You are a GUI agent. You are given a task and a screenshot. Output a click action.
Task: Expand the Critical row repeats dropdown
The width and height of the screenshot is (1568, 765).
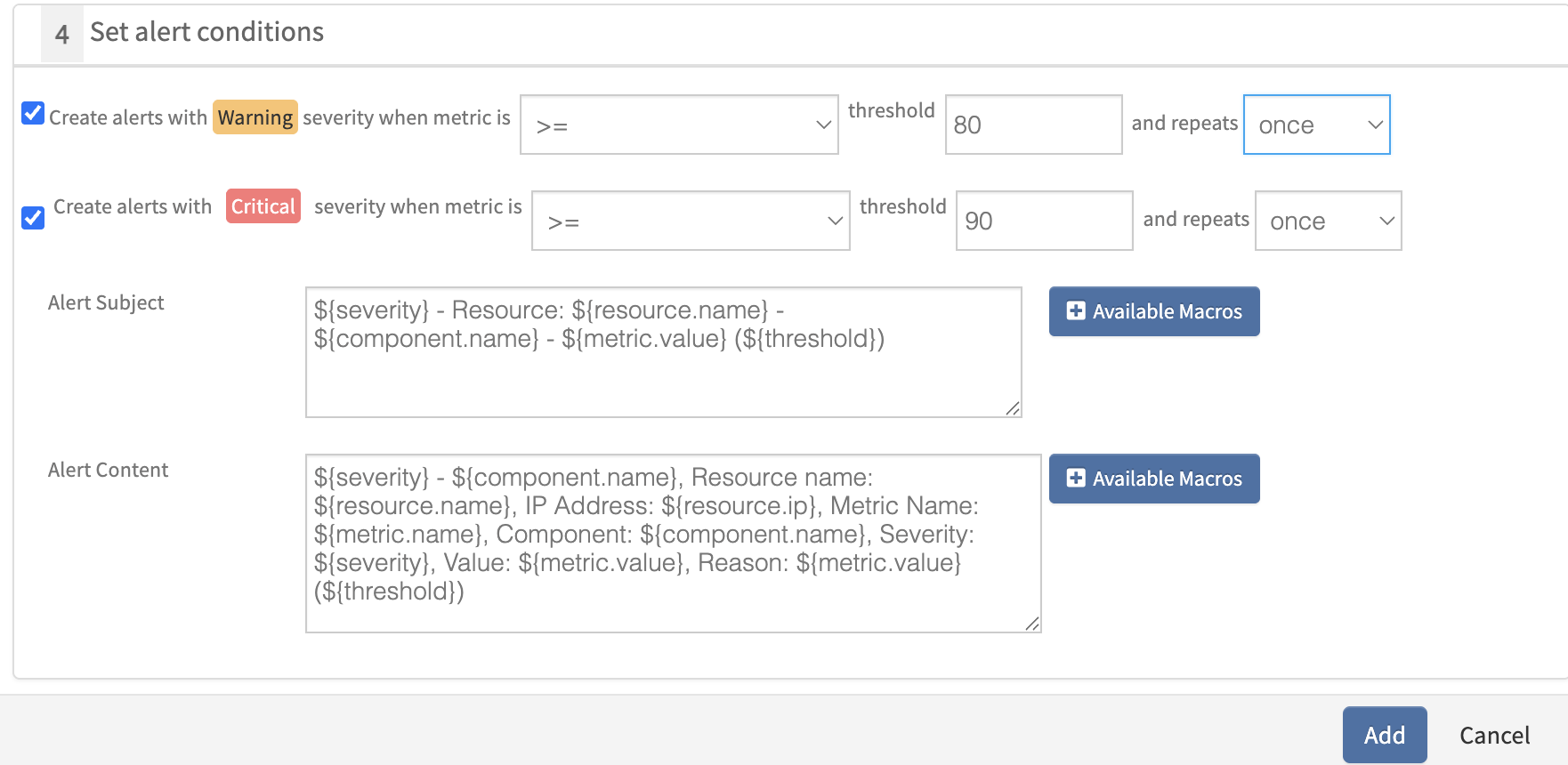click(x=1328, y=221)
